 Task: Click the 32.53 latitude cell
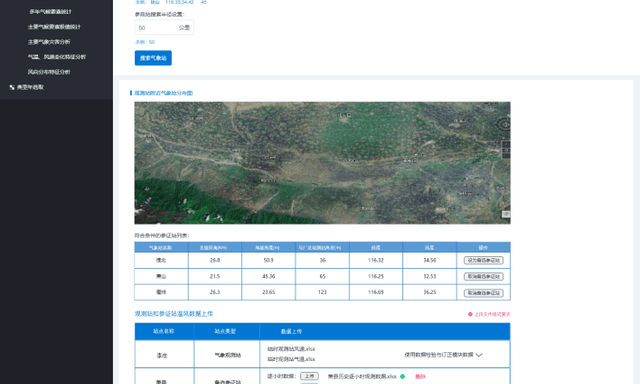coord(429,276)
